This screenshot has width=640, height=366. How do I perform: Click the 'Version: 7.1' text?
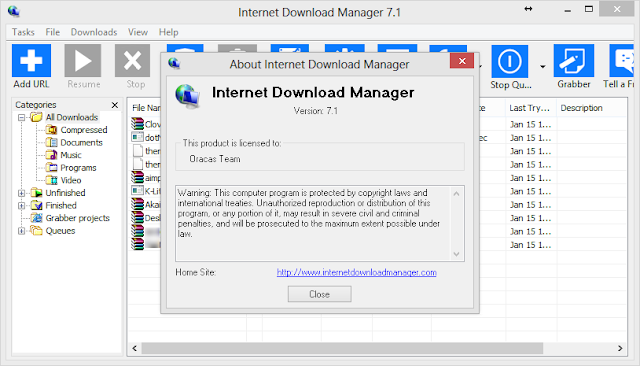click(x=316, y=111)
